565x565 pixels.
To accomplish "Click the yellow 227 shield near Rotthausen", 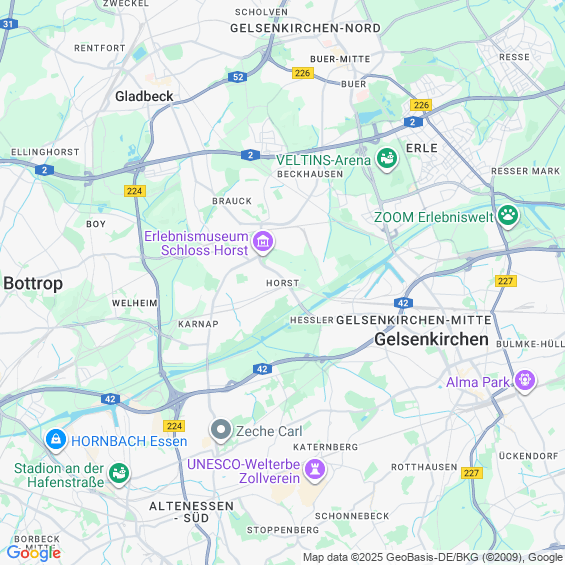I will click(472, 473).
